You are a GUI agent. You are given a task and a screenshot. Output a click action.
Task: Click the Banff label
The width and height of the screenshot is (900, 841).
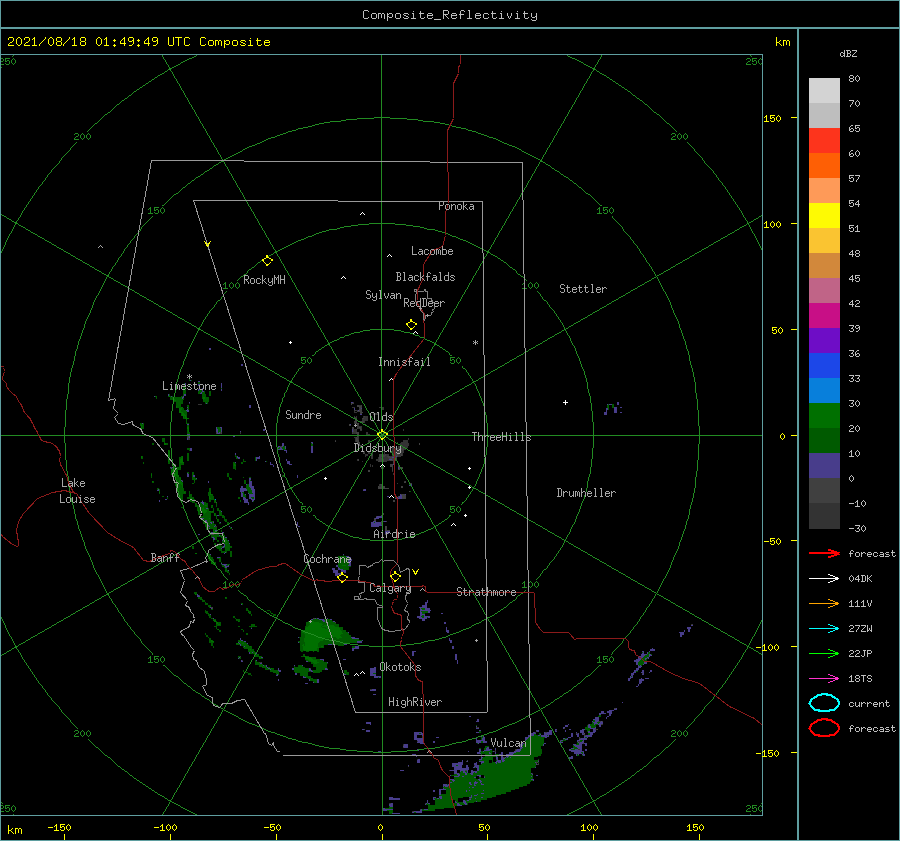click(x=165, y=557)
